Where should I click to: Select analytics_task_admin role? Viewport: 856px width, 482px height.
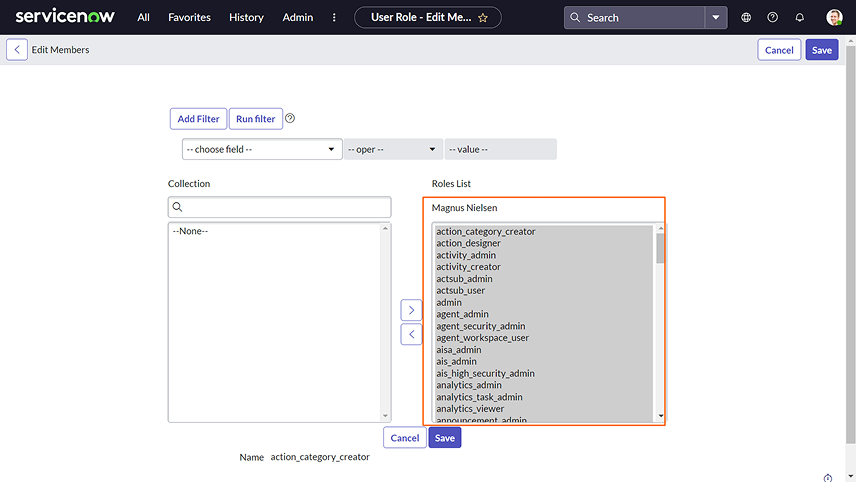pos(544,397)
